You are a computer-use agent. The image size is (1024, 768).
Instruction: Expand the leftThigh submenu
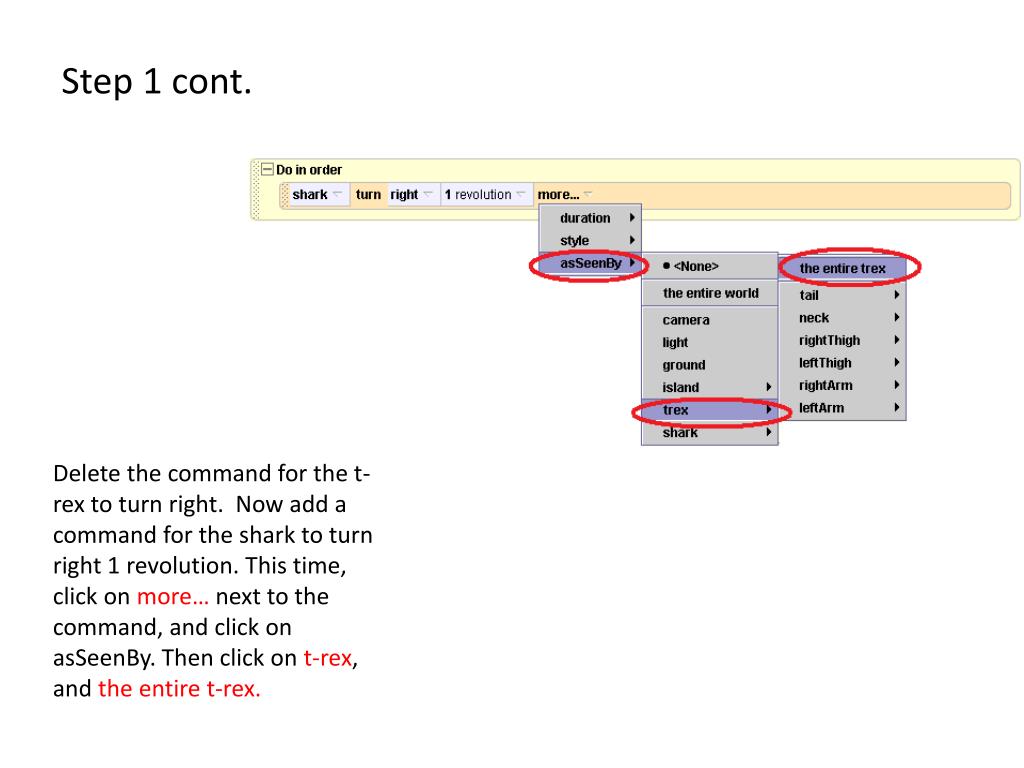(x=842, y=362)
